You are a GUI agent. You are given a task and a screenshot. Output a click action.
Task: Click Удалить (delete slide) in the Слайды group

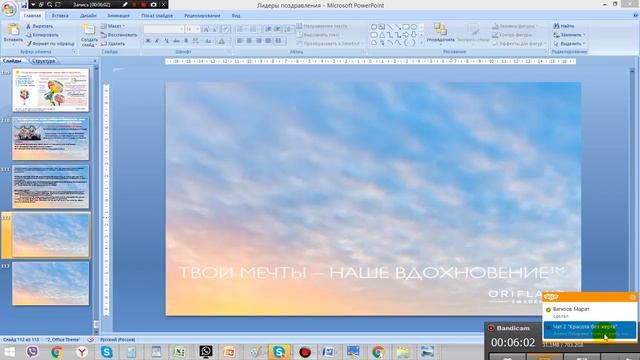pos(113,43)
